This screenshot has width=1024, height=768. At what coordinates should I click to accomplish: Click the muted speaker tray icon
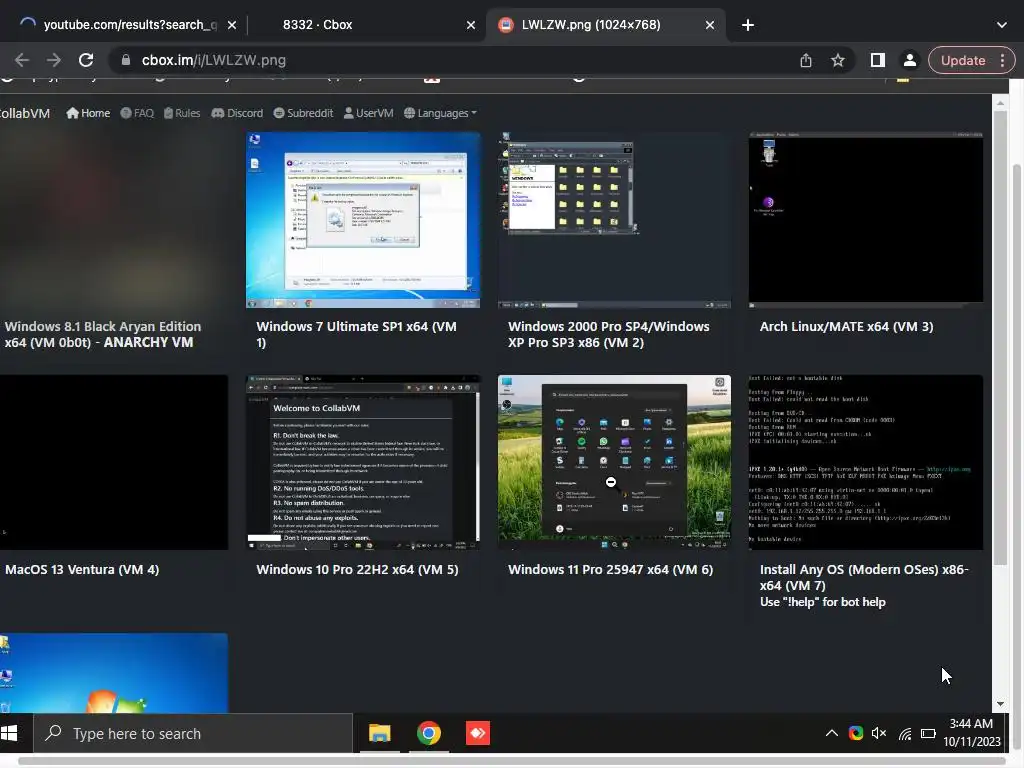click(x=879, y=733)
